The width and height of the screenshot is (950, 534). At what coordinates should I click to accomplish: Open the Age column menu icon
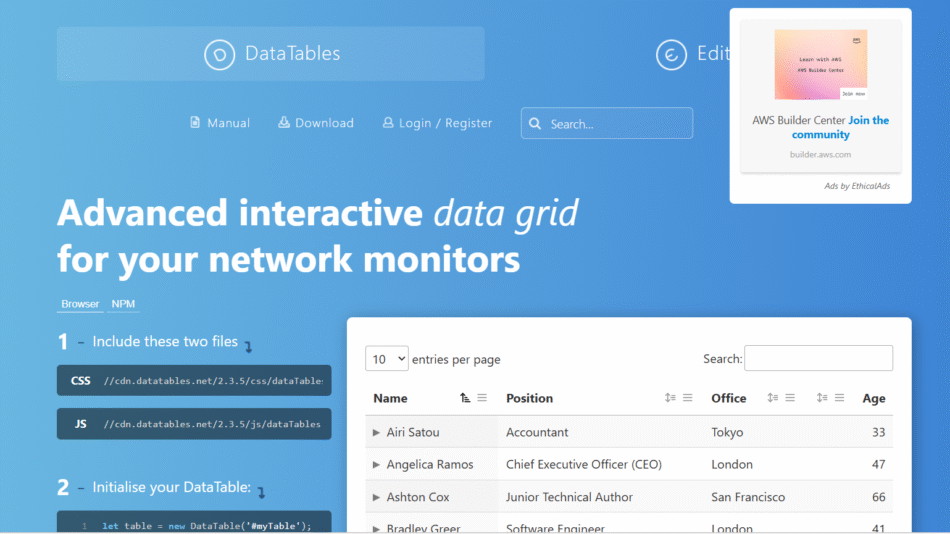tap(839, 398)
